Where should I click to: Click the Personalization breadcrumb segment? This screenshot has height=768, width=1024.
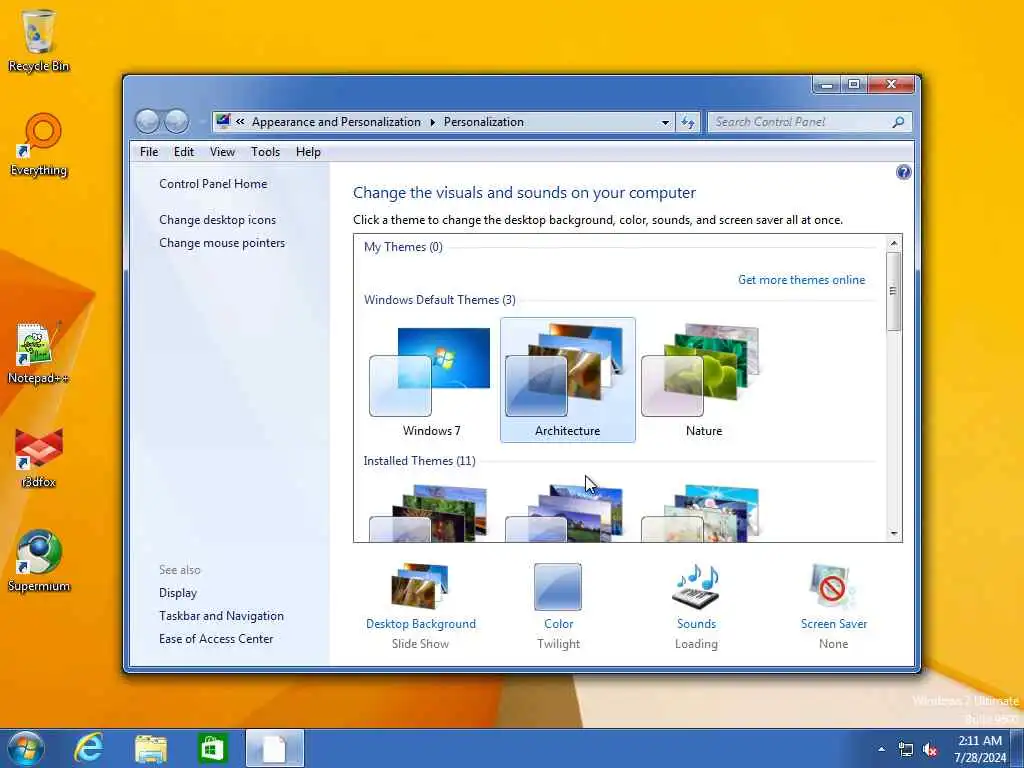click(x=483, y=122)
